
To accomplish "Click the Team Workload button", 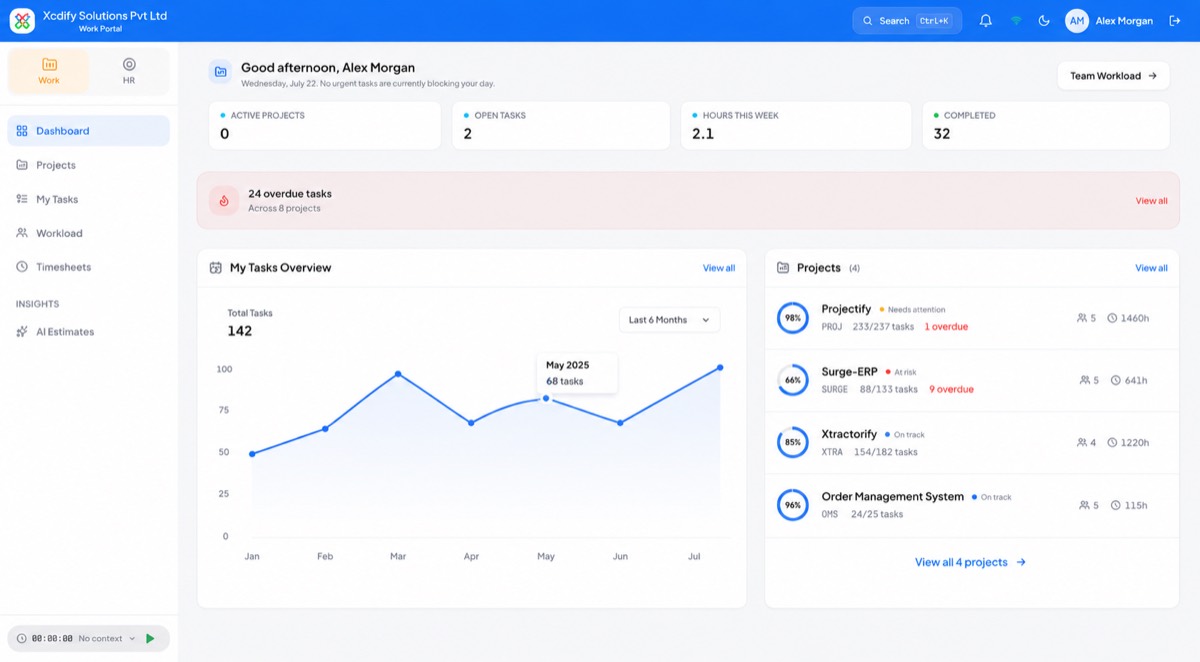I will coord(1113,76).
